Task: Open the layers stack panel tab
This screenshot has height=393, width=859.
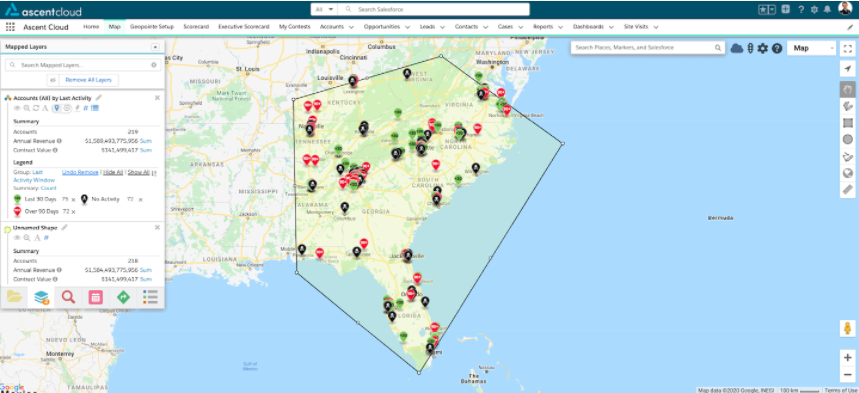Action: (42, 297)
